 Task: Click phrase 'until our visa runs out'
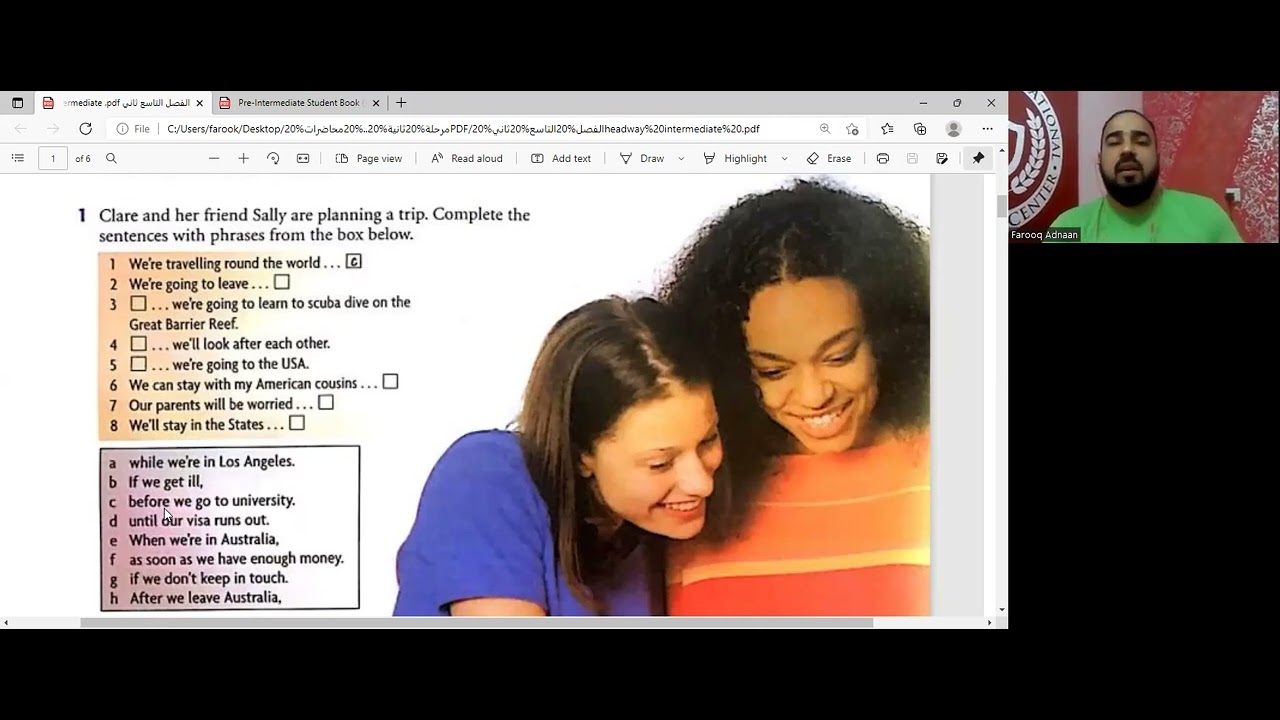click(x=199, y=520)
